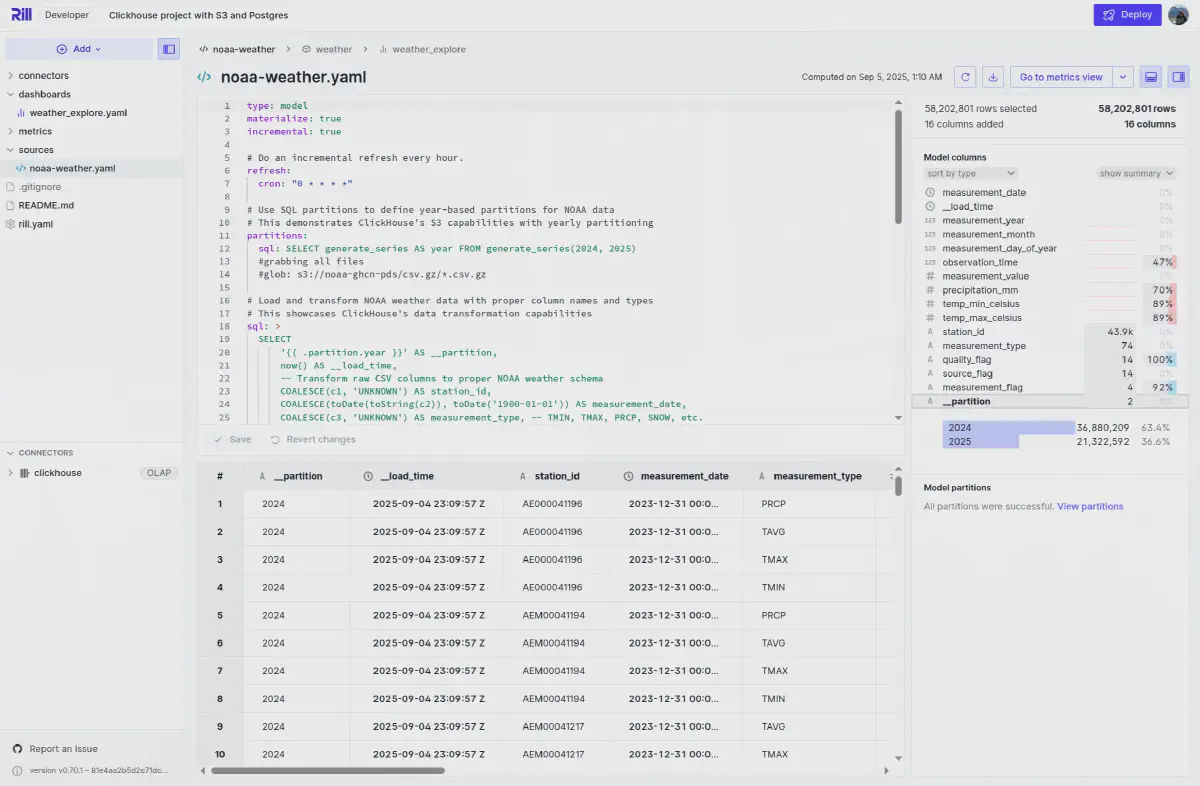
Task: Click Go to metrics view button
Action: pos(1061,77)
